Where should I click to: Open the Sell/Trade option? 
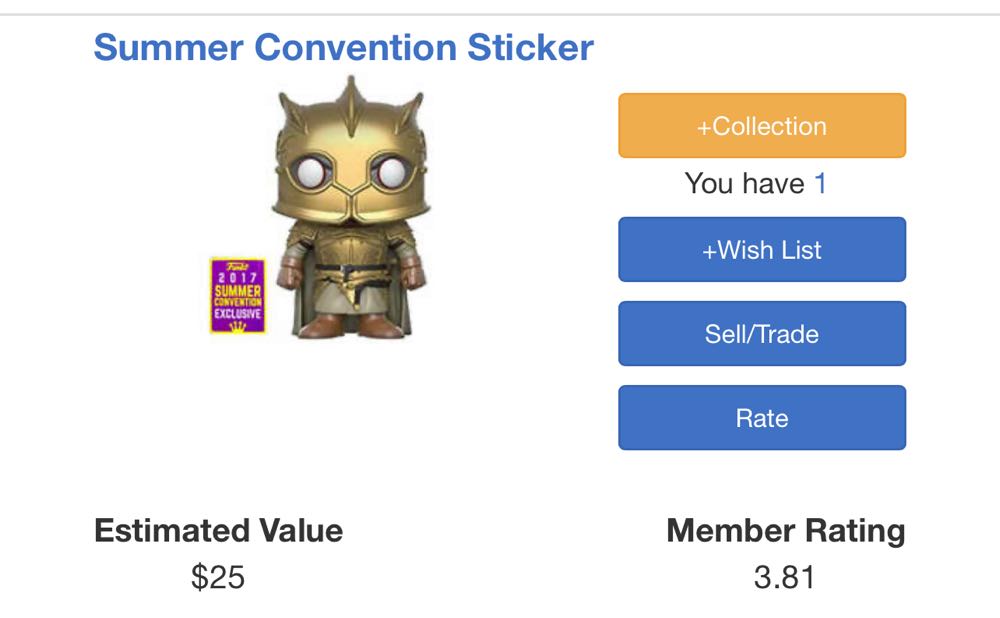point(762,334)
